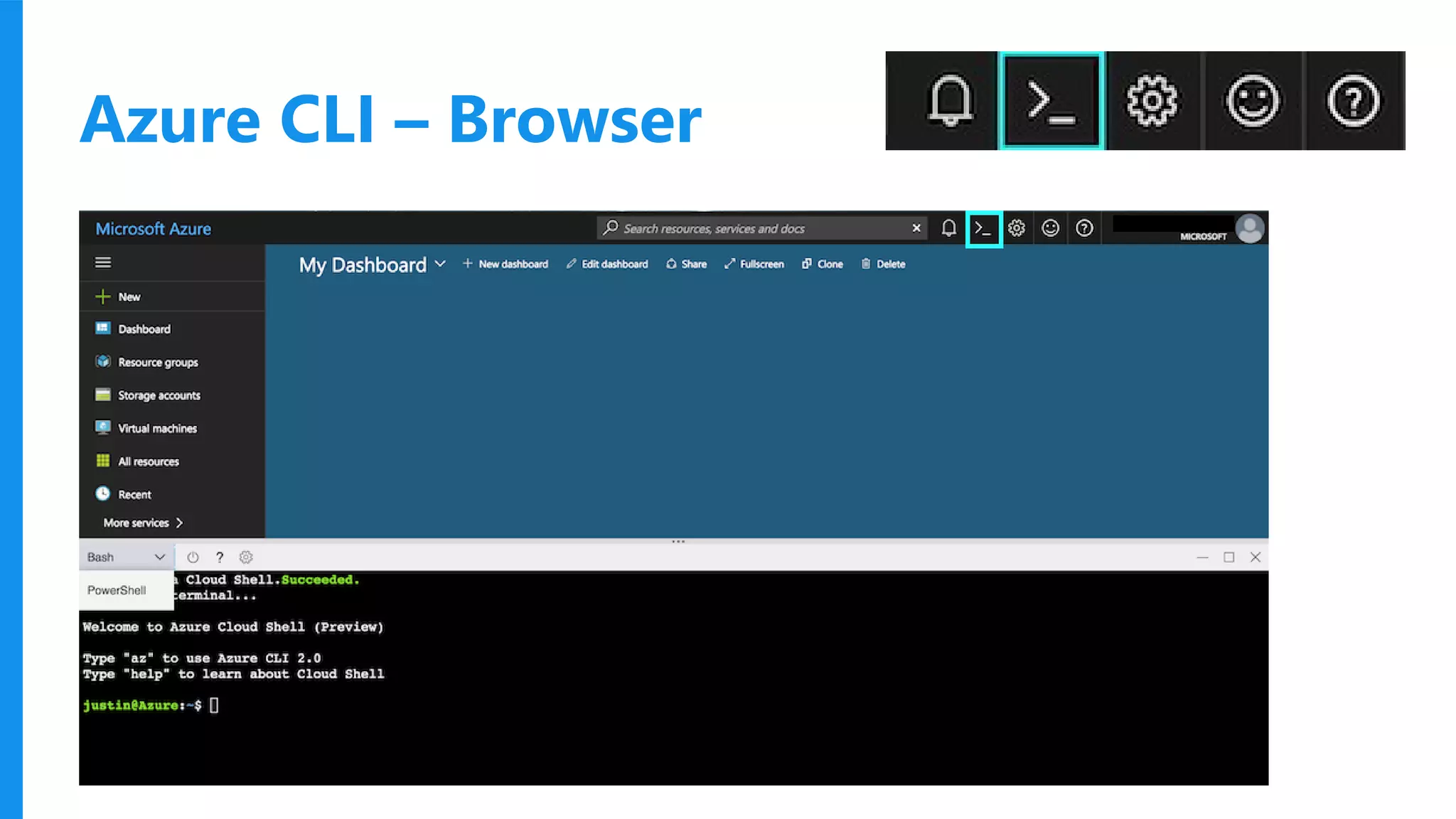Screen dimensions: 1456x819
Task: Open help question mark in the Azure header
Action: click(1084, 228)
